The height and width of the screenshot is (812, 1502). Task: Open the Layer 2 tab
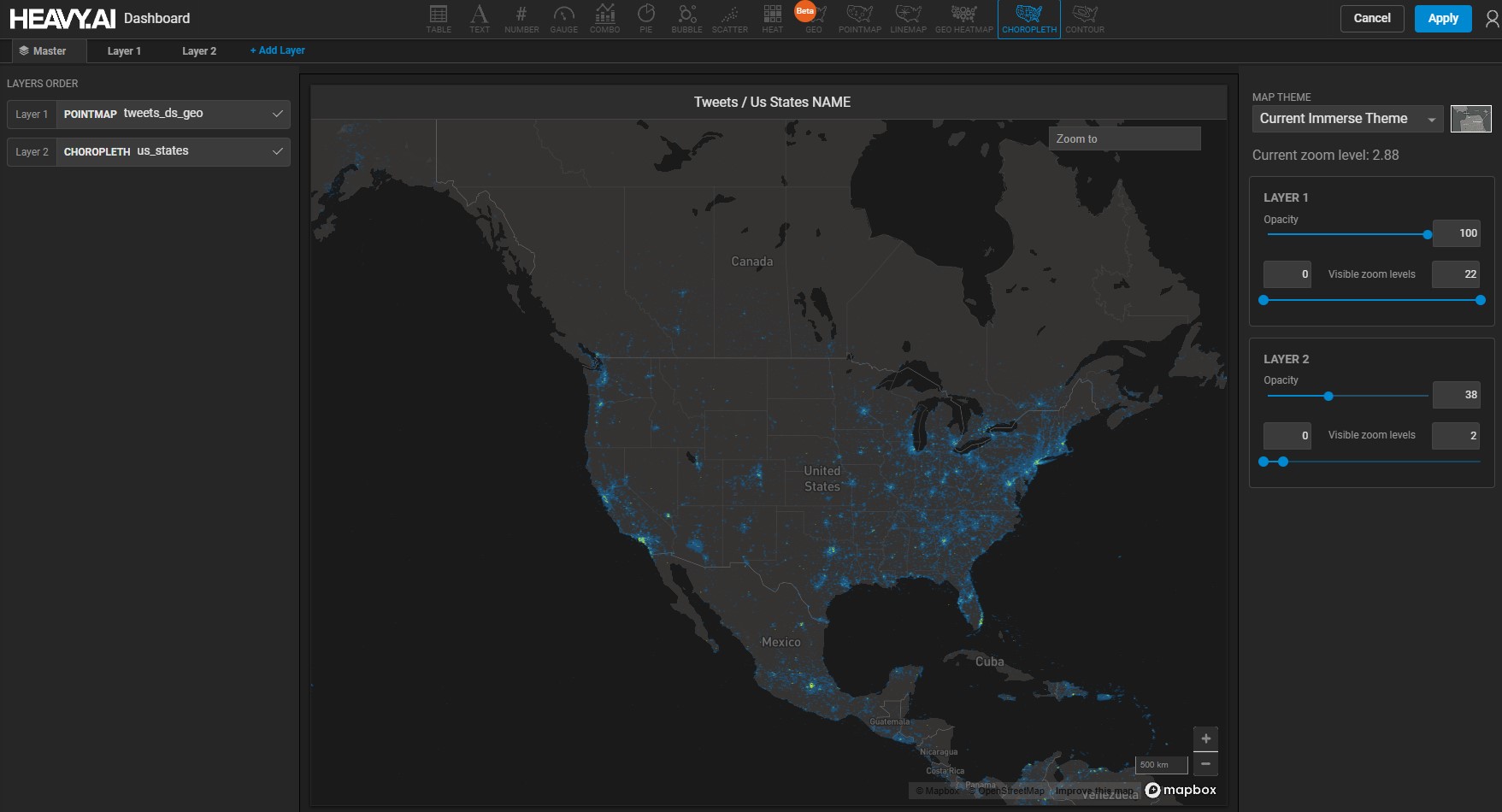click(x=199, y=51)
